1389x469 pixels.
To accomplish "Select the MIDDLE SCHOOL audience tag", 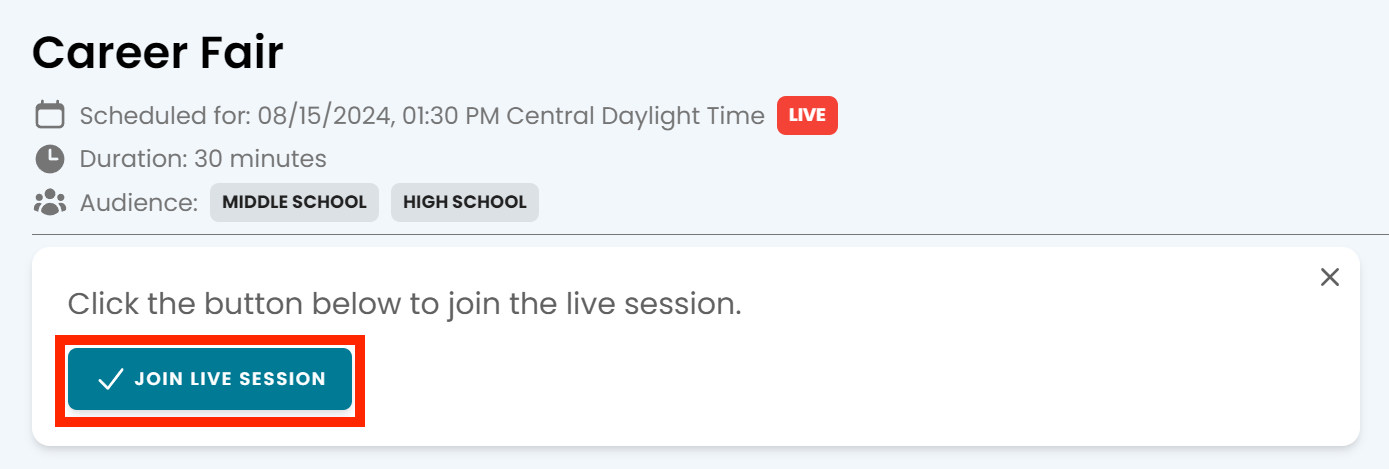I will coord(294,202).
